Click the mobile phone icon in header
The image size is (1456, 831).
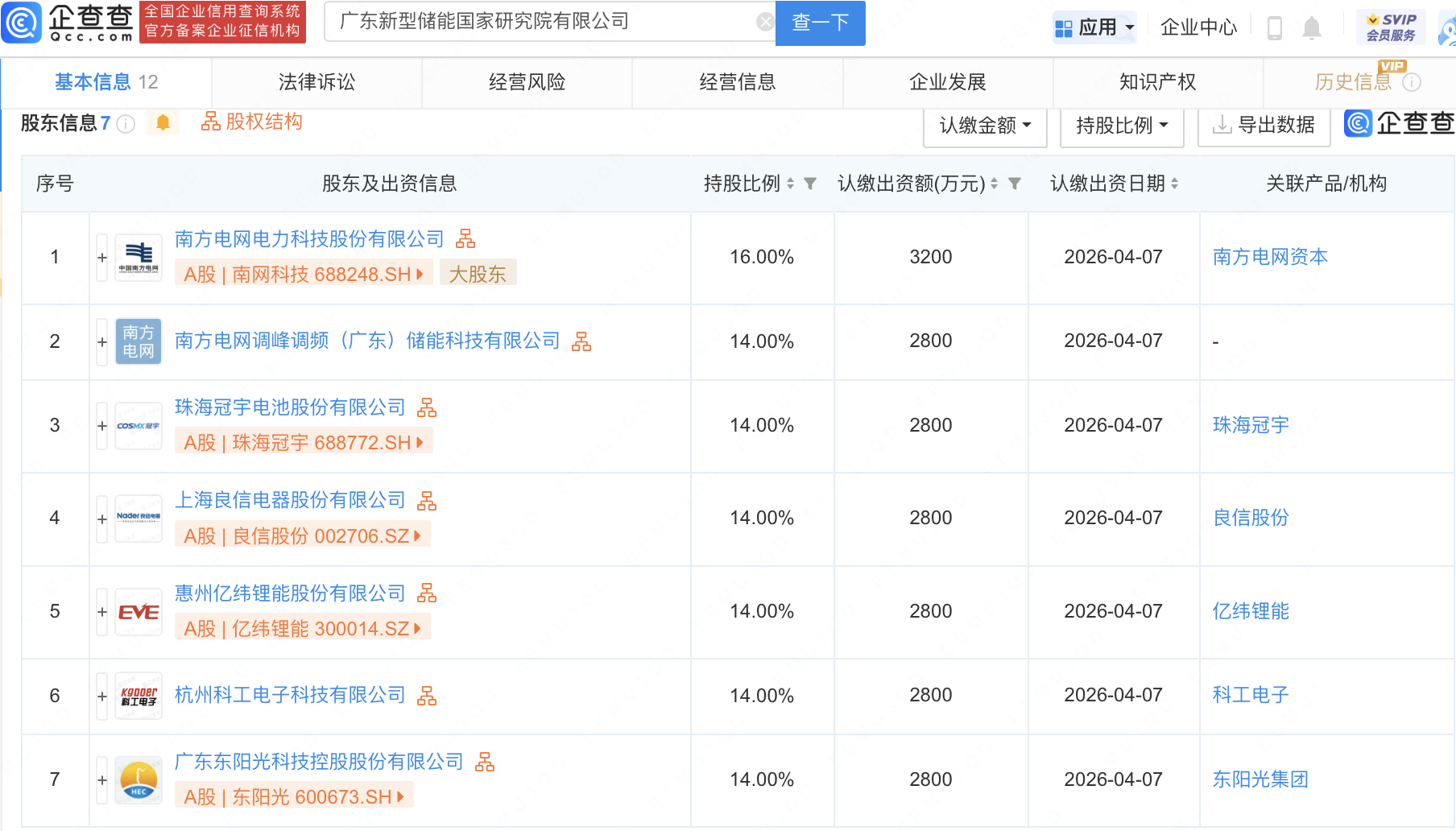click(x=1274, y=28)
